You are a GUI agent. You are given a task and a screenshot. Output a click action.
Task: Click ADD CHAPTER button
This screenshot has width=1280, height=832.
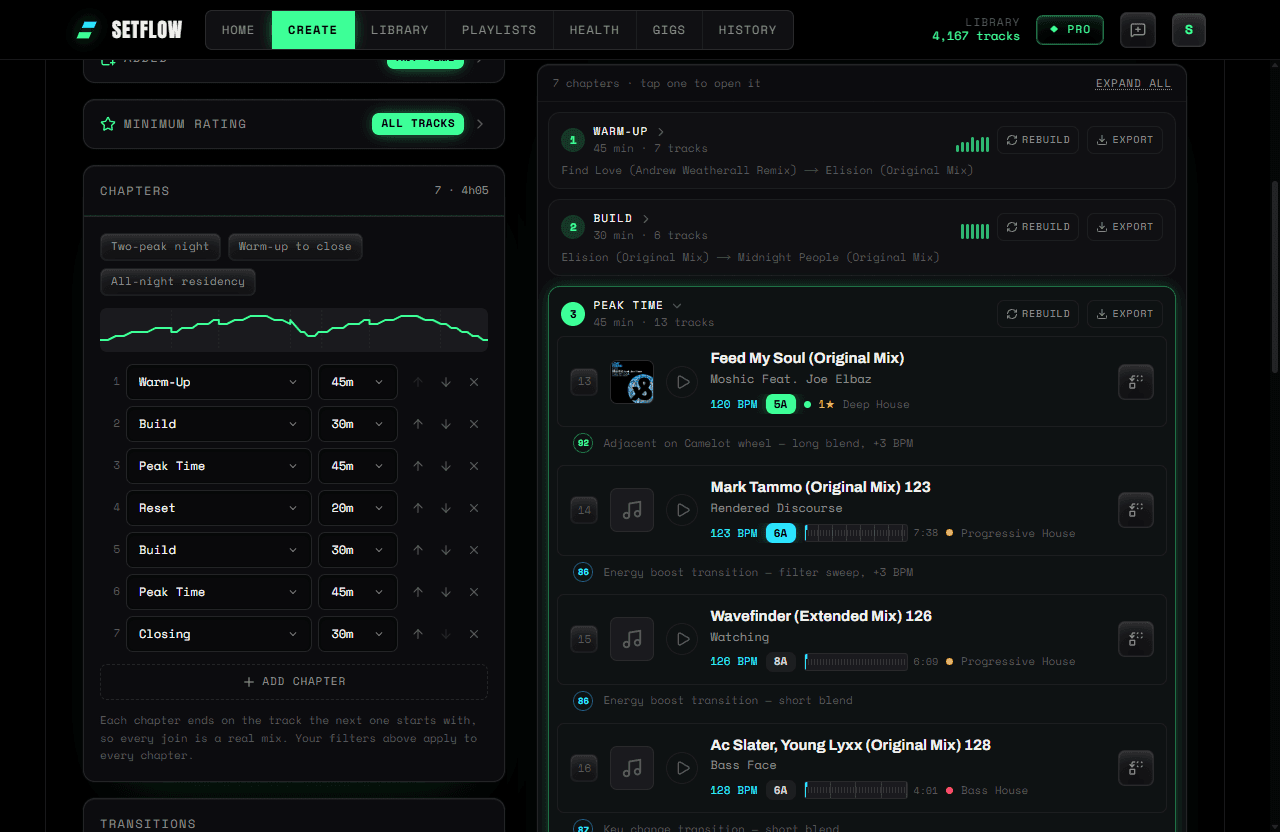[x=294, y=681]
